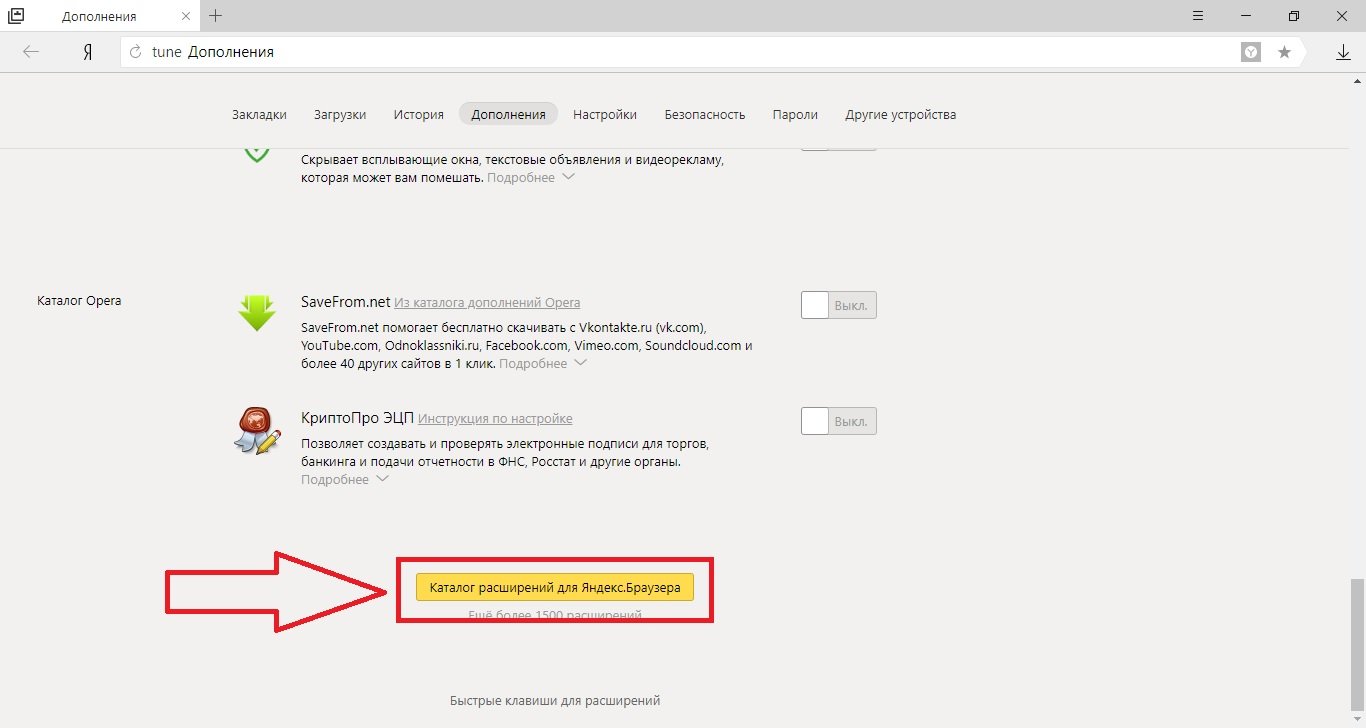Click the Yandex protect icon in address bar

click(1251, 52)
